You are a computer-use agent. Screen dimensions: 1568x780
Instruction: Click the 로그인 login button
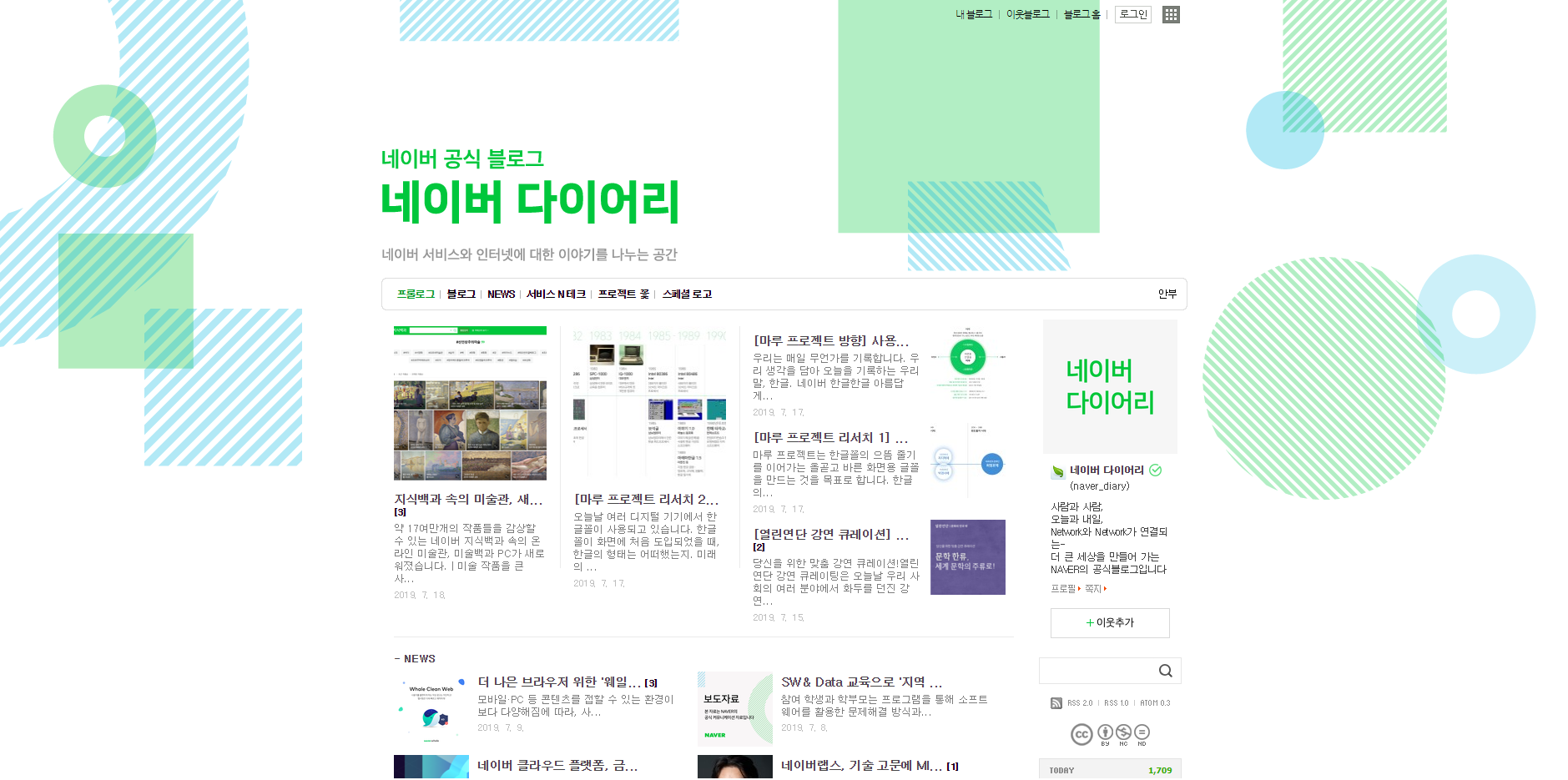1132,14
